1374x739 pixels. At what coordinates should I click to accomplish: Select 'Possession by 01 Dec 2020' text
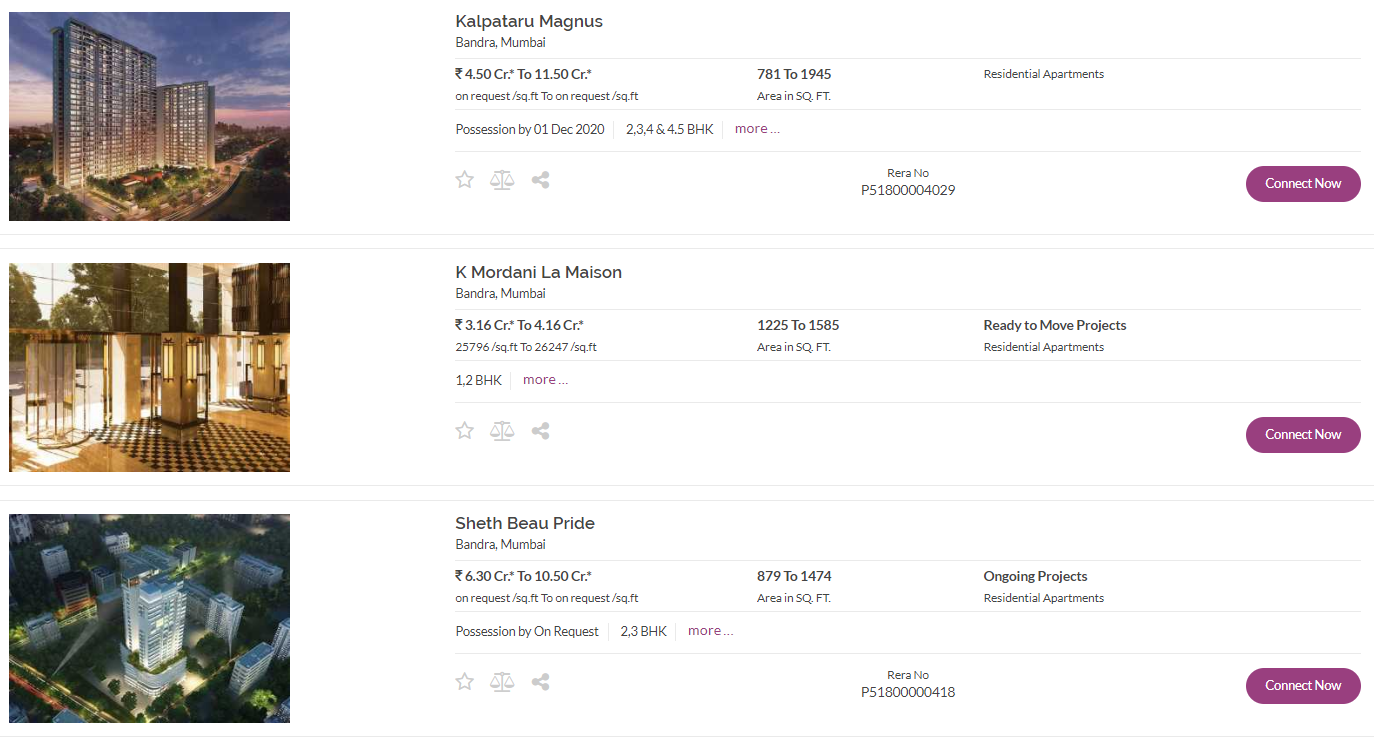coord(530,129)
